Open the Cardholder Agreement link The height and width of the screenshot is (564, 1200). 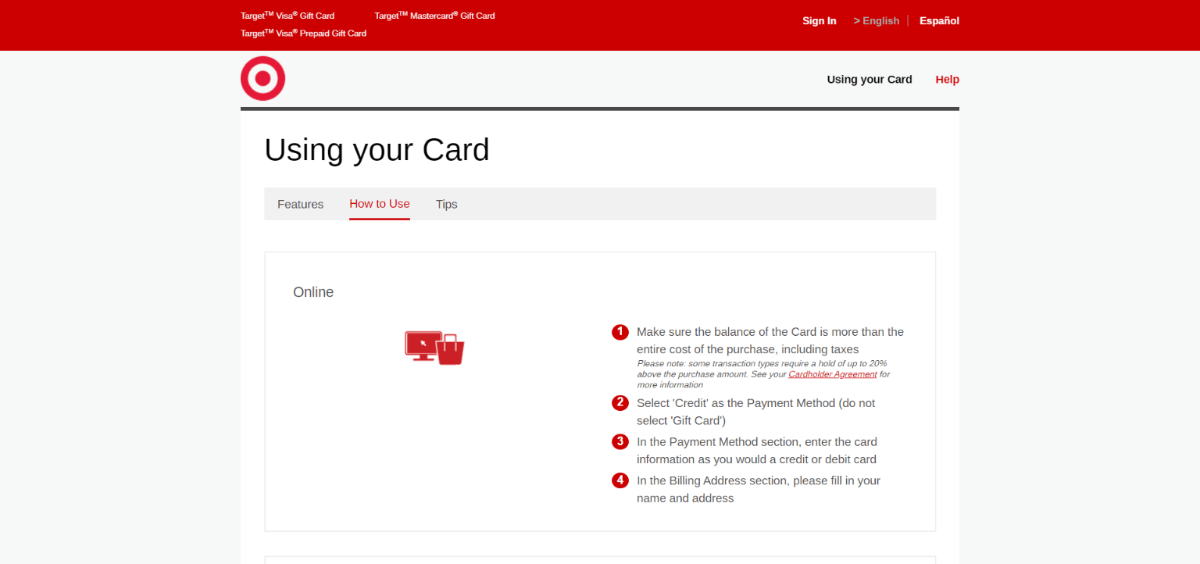[x=833, y=374]
